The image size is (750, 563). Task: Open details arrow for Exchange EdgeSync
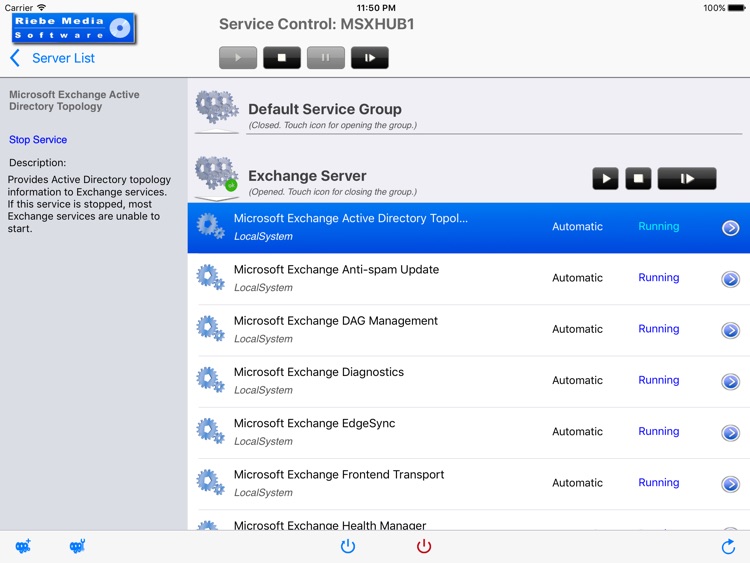pyautogui.click(x=730, y=432)
